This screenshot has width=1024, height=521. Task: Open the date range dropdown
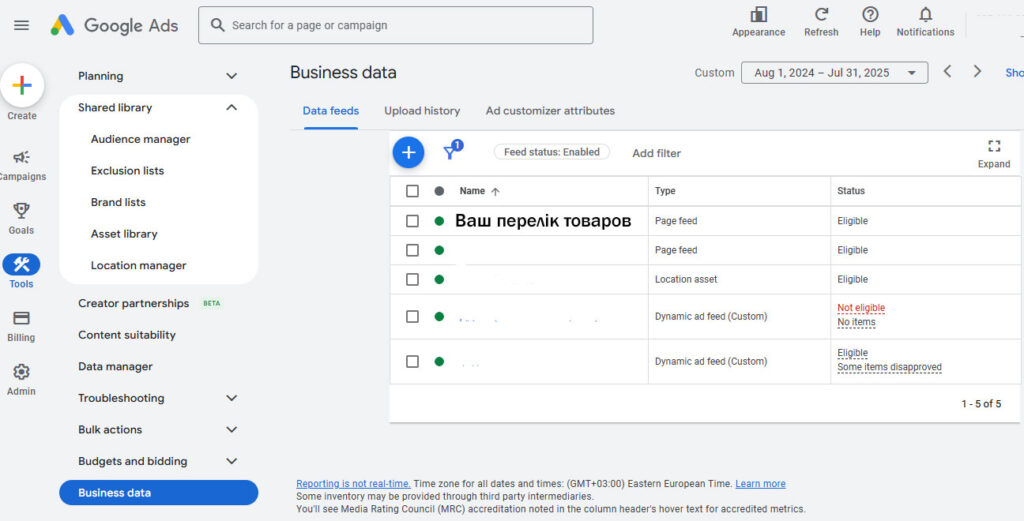[x=834, y=73]
